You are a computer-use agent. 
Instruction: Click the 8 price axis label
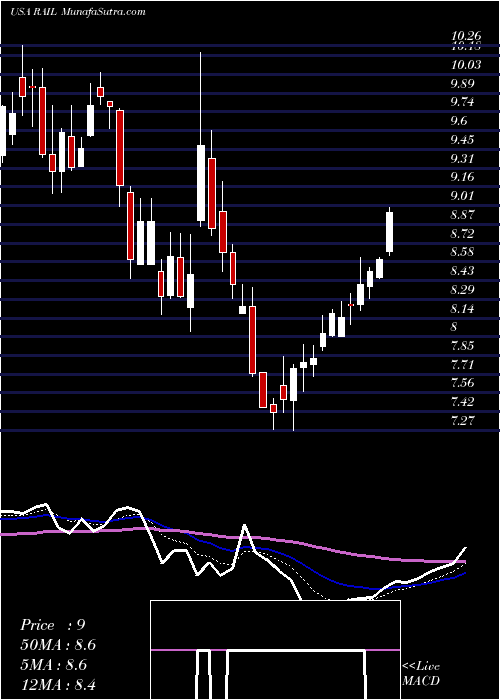[x=454, y=327]
